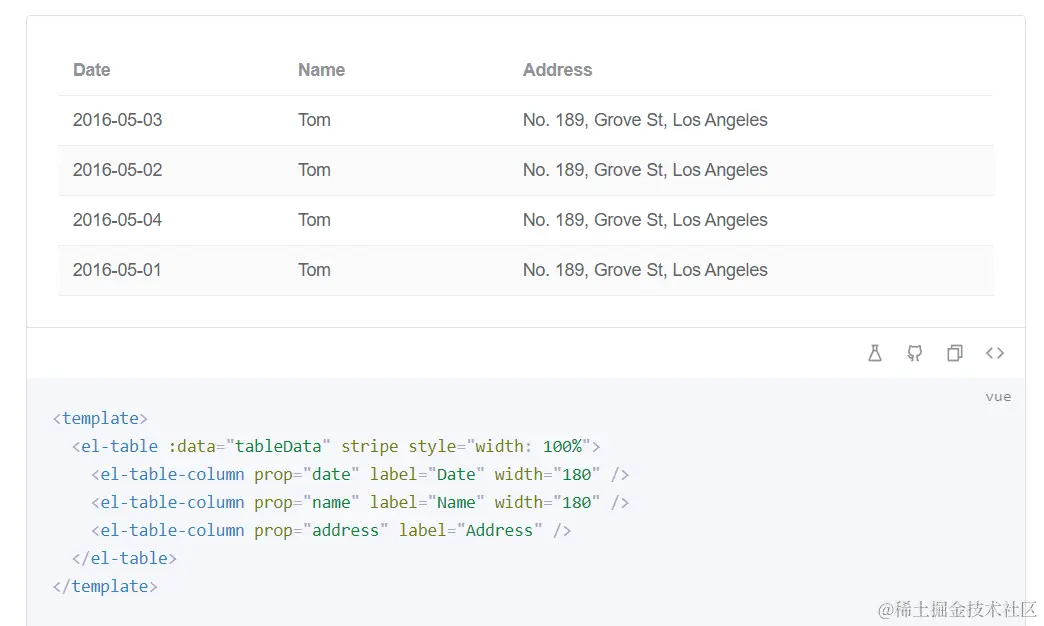The width and height of the screenshot is (1044, 626).
Task: Click Tom in the 2016-05-03 row
Action: pos(314,120)
